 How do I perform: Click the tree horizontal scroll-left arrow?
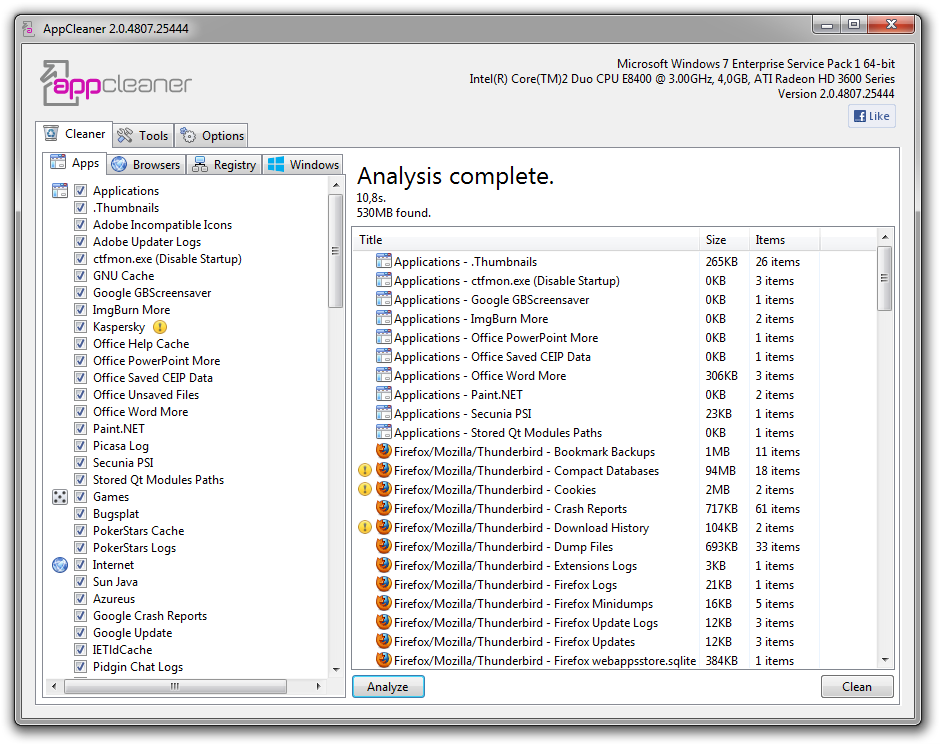coord(55,686)
